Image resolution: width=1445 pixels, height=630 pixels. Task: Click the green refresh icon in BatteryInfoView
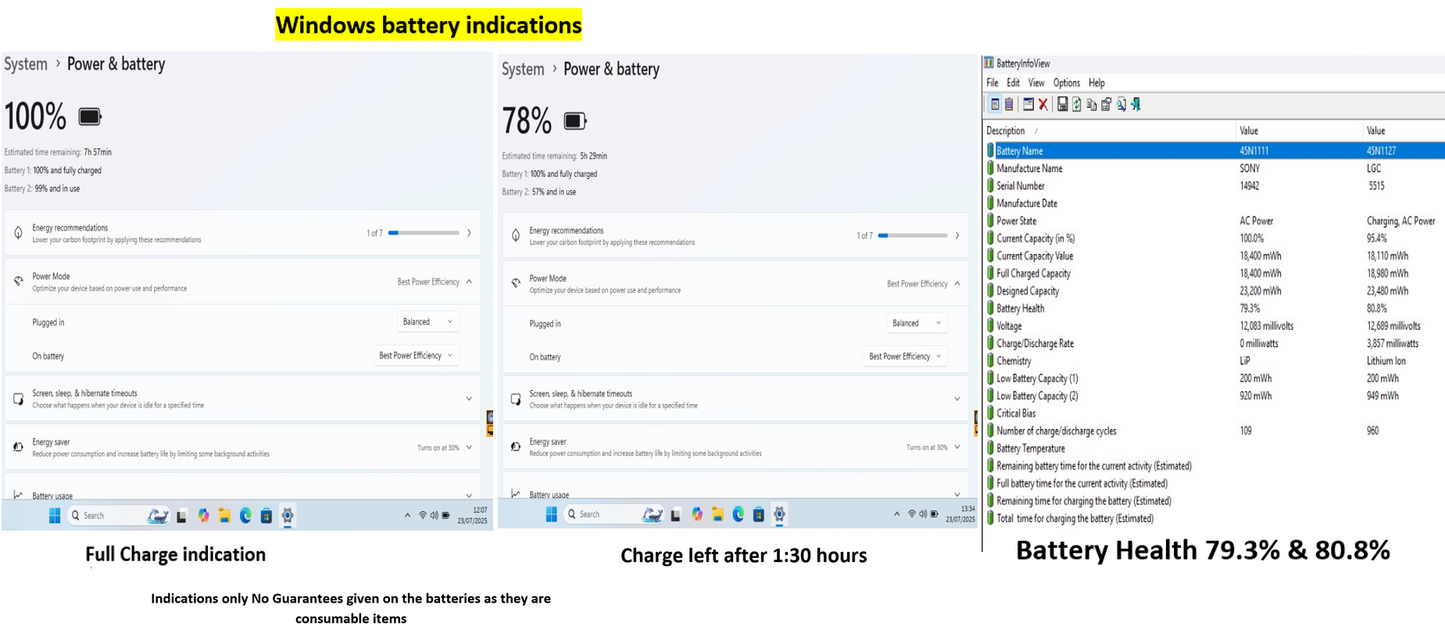(1077, 104)
